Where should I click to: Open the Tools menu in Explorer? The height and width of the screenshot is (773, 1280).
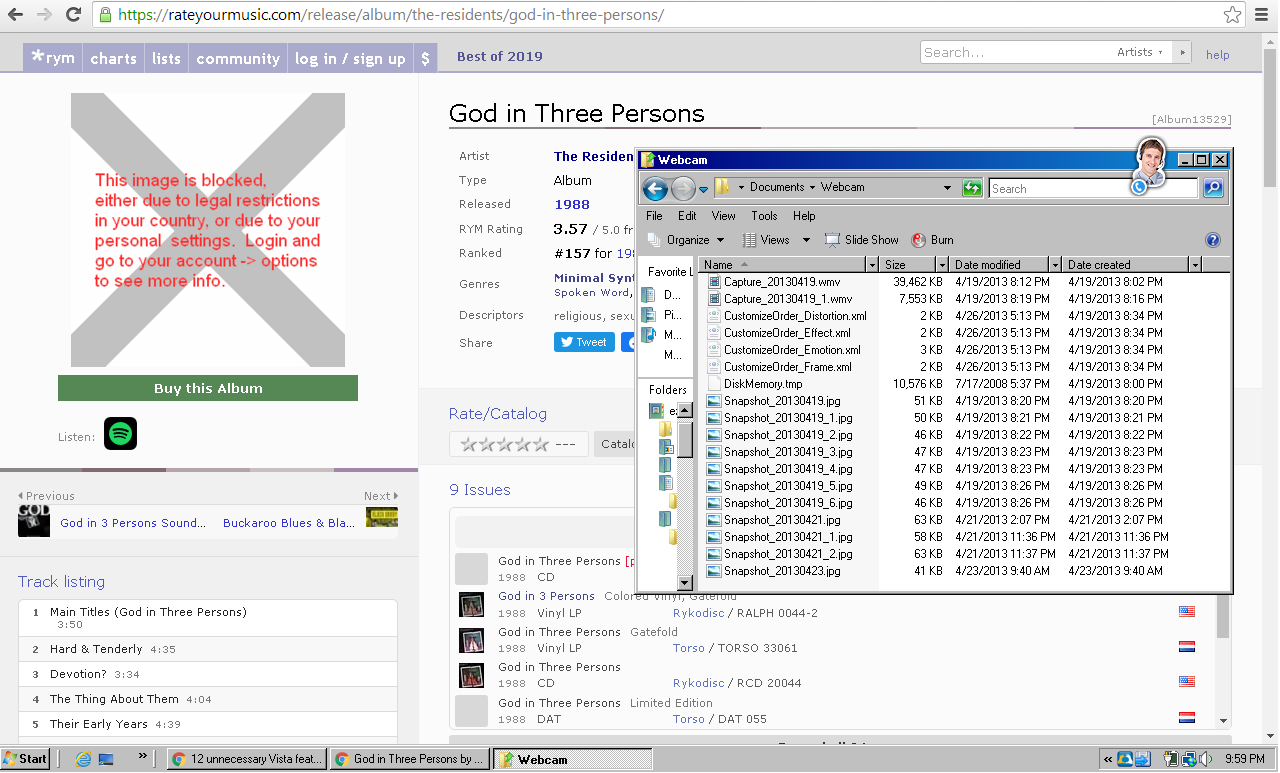[764, 215]
